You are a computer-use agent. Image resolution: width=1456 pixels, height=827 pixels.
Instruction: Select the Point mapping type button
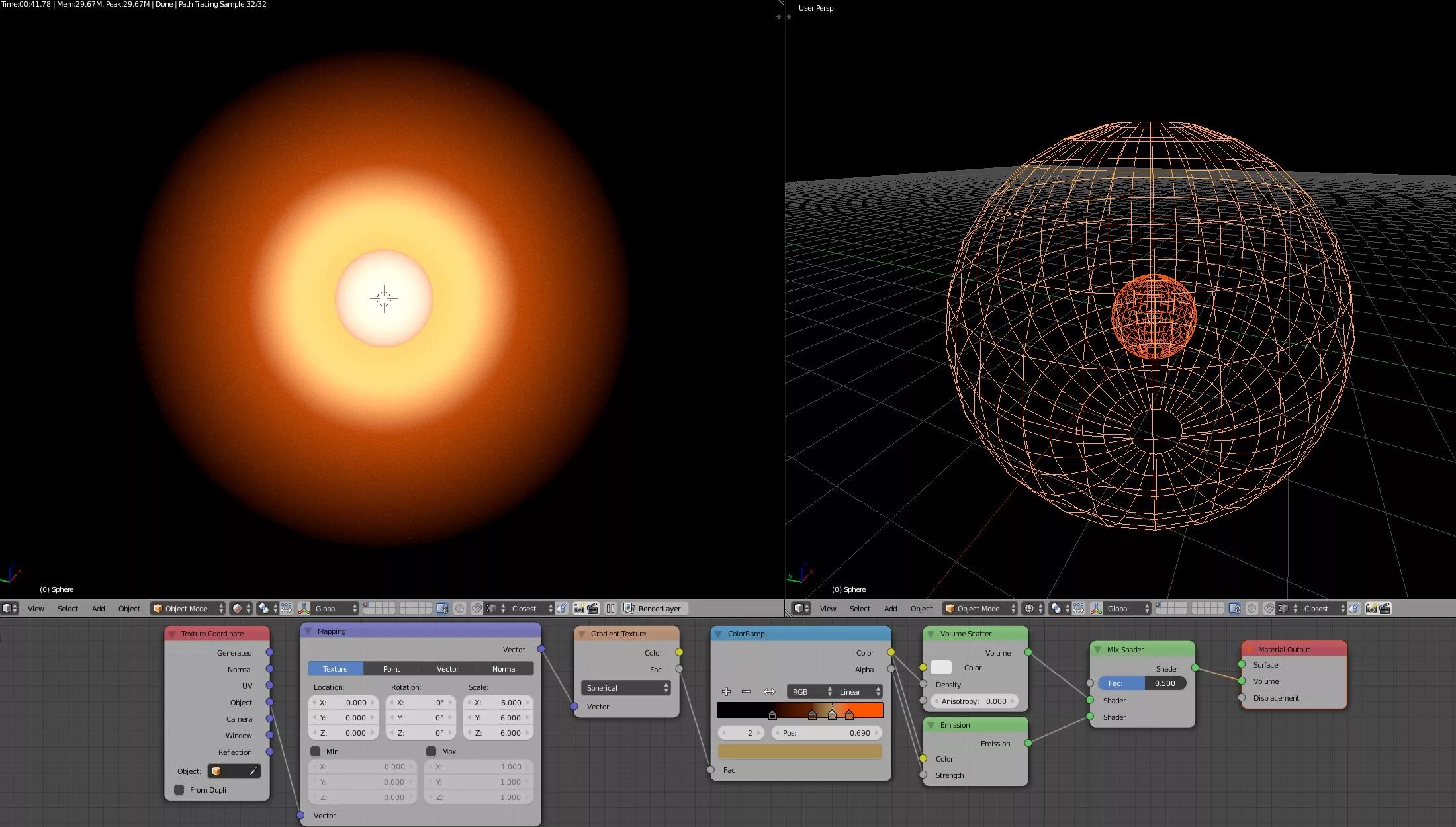click(391, 669)
